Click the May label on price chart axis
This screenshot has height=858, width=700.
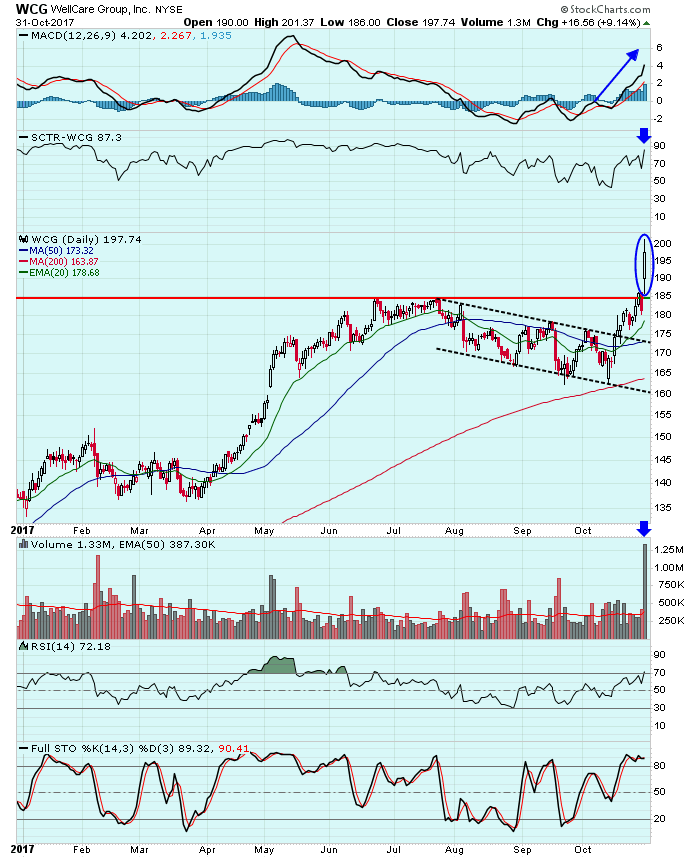(264, 530)
